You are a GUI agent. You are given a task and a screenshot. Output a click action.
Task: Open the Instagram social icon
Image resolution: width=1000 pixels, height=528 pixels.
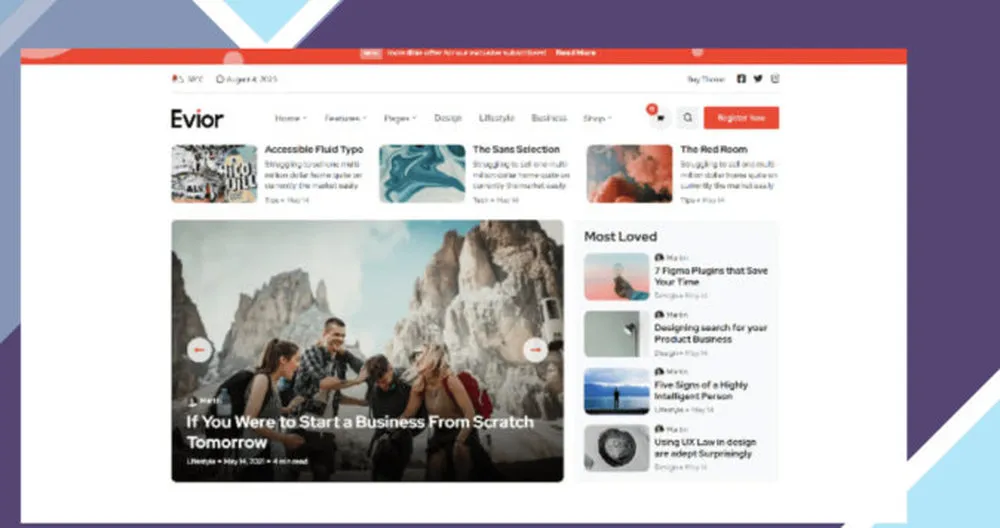coord(775,78)
